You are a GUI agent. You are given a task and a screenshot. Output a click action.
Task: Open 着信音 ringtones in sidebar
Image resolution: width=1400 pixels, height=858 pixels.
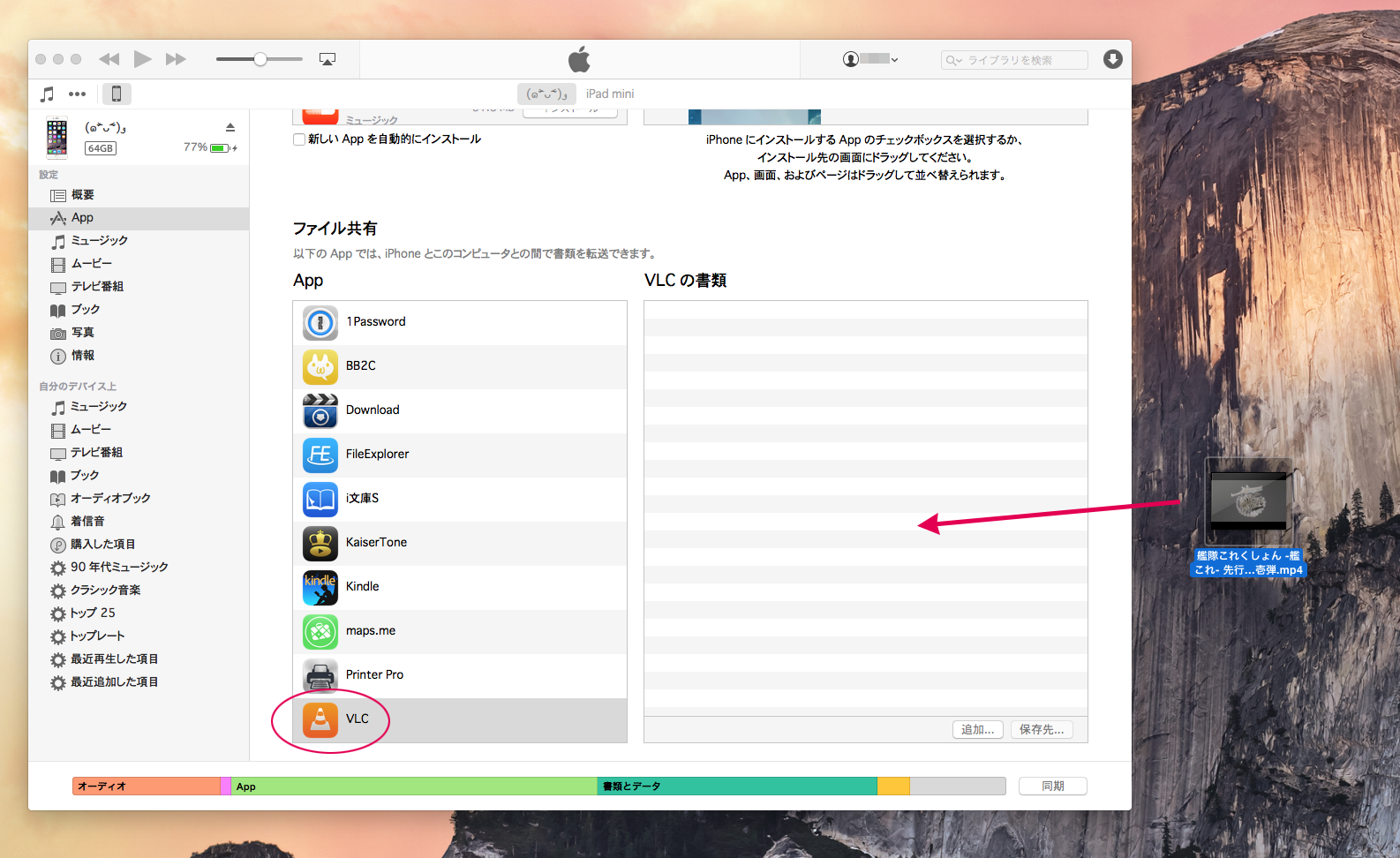(139, 522)
